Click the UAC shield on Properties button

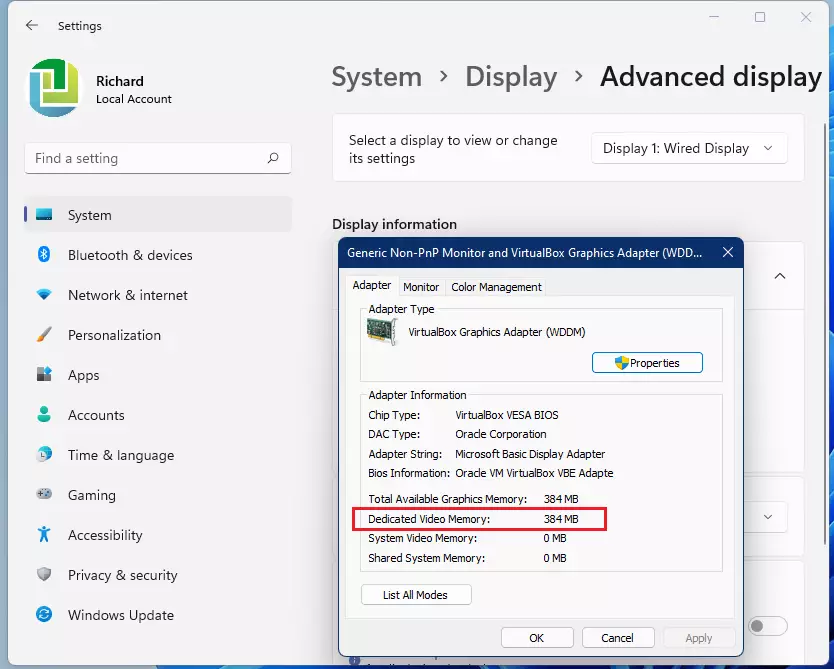pos(621,363)
